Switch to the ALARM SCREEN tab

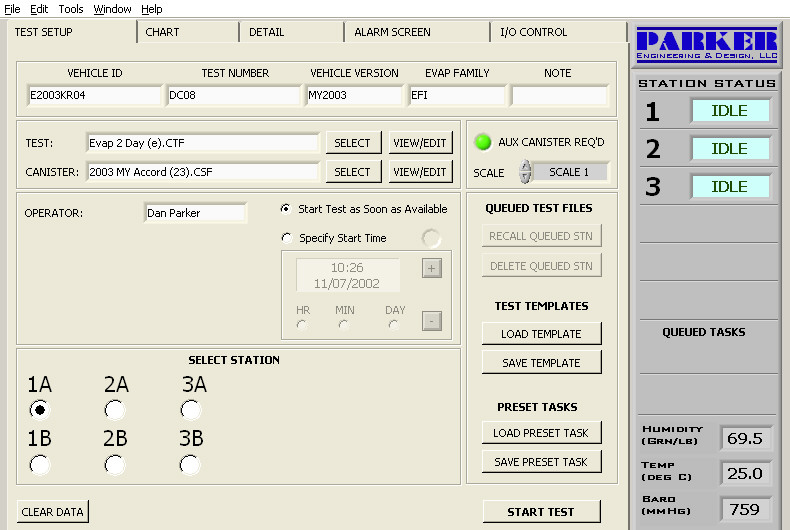pos(392,32)
